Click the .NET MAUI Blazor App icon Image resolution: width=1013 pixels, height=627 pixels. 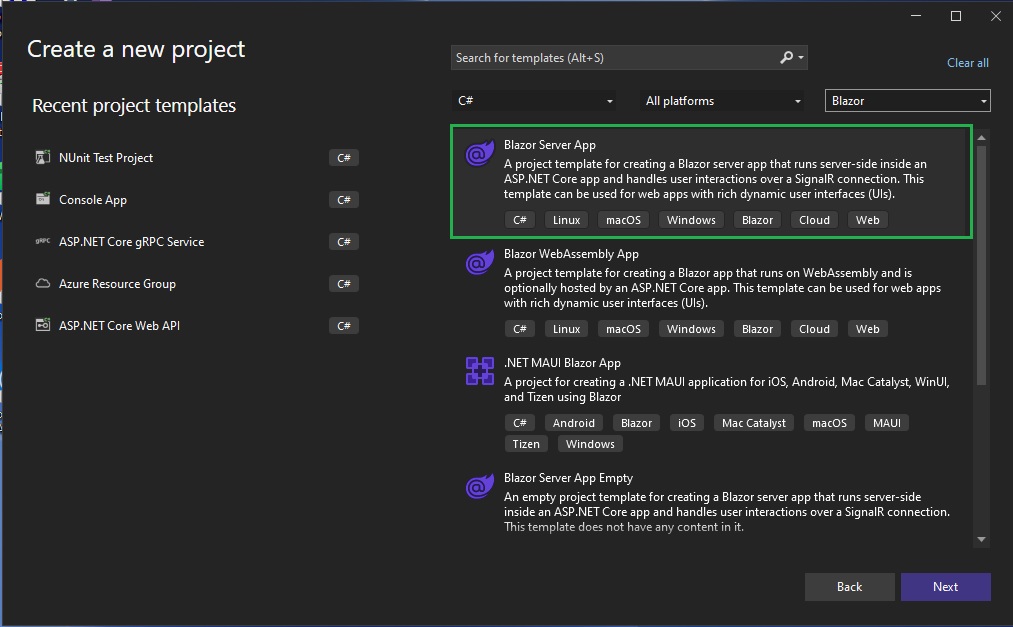pyautogui.click(x=479, y=371)
